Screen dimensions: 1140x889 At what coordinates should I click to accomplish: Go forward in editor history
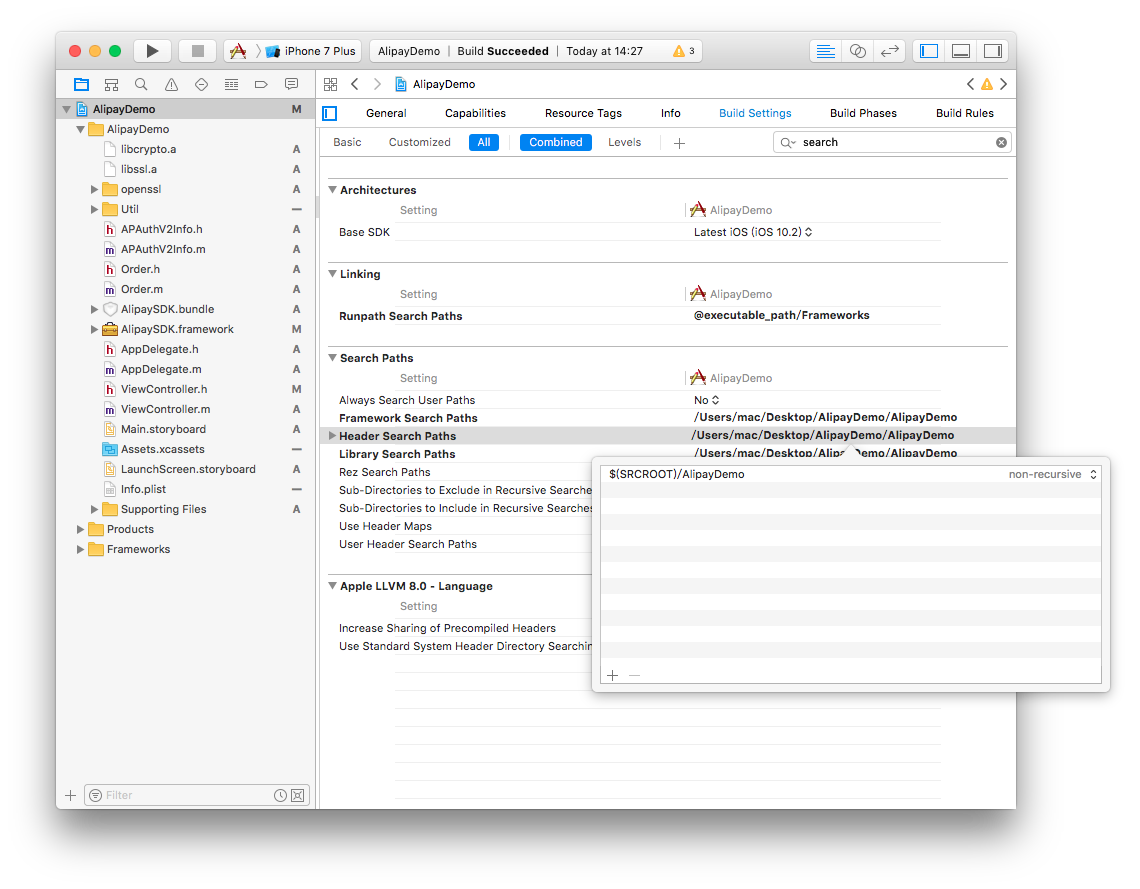click(377, 84)
